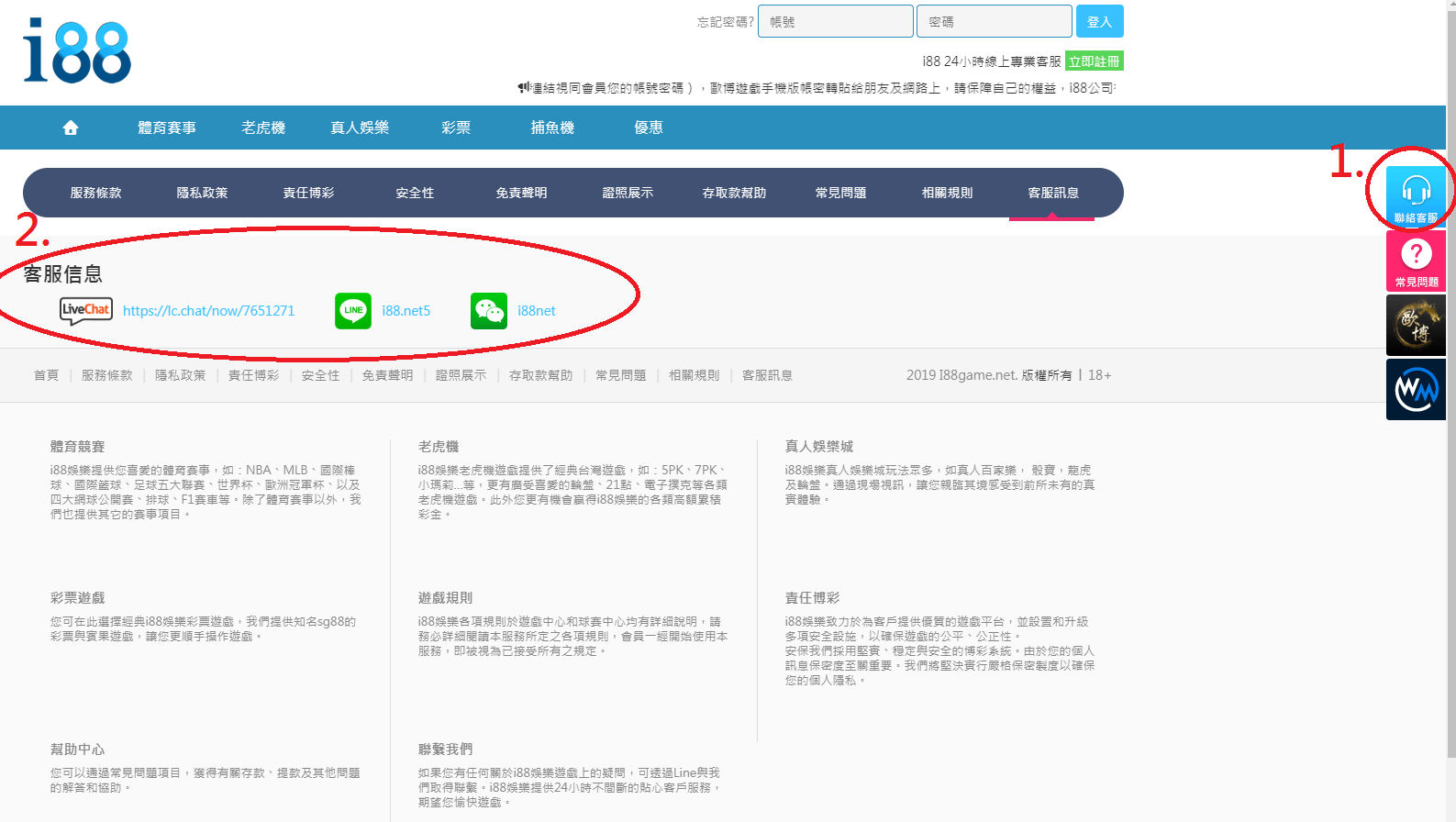Open the WM game sidebar icon

pyautogui.click(x=1416, y=389)
